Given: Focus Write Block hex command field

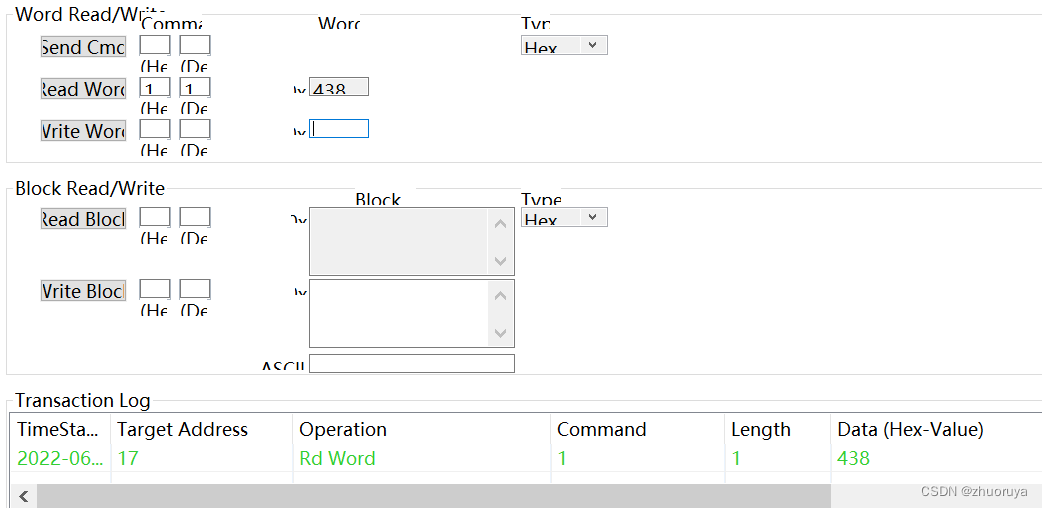Looking at the screenshot, I should (155, 289).
